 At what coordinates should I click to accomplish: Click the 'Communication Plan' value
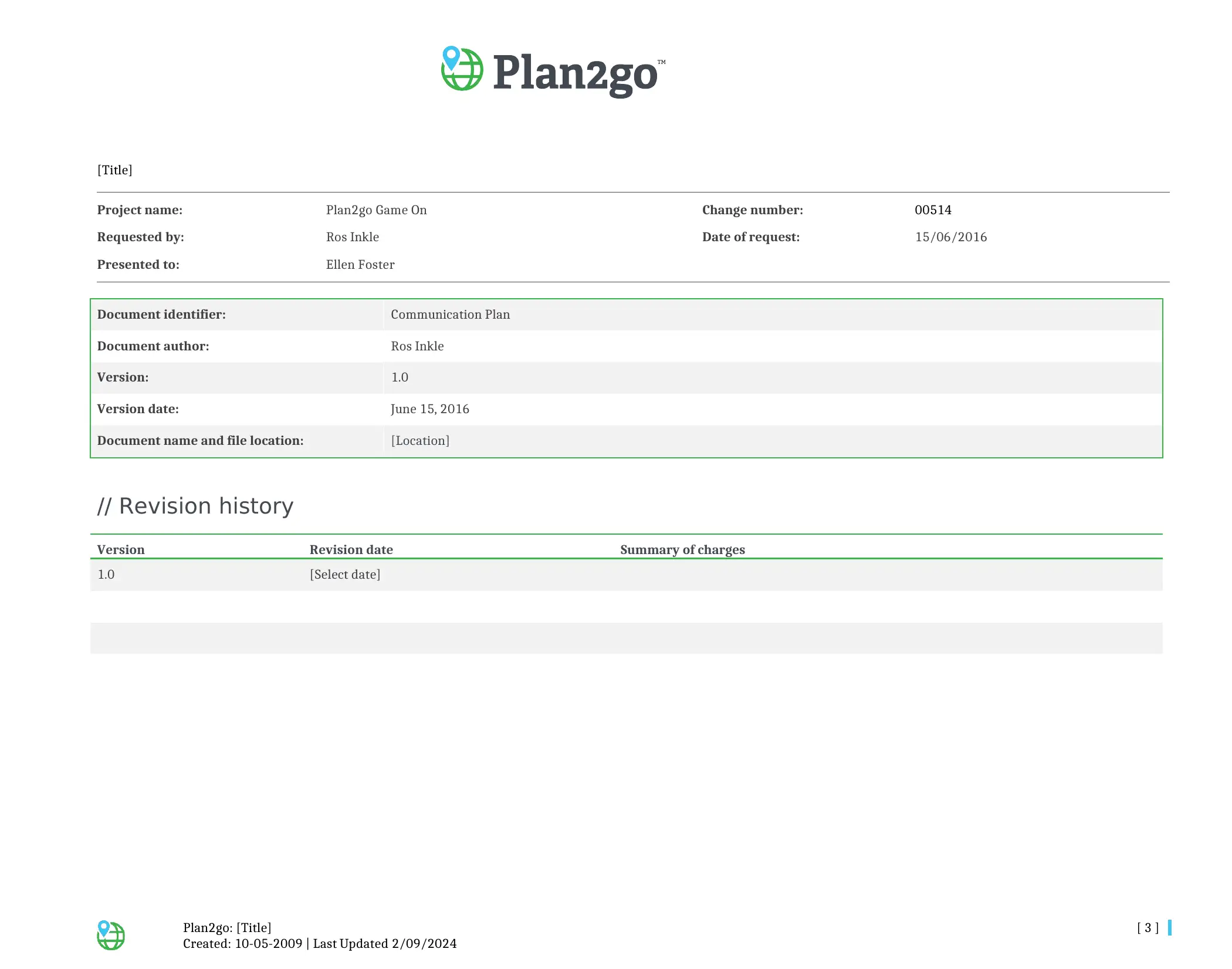(x=451, y=315)
